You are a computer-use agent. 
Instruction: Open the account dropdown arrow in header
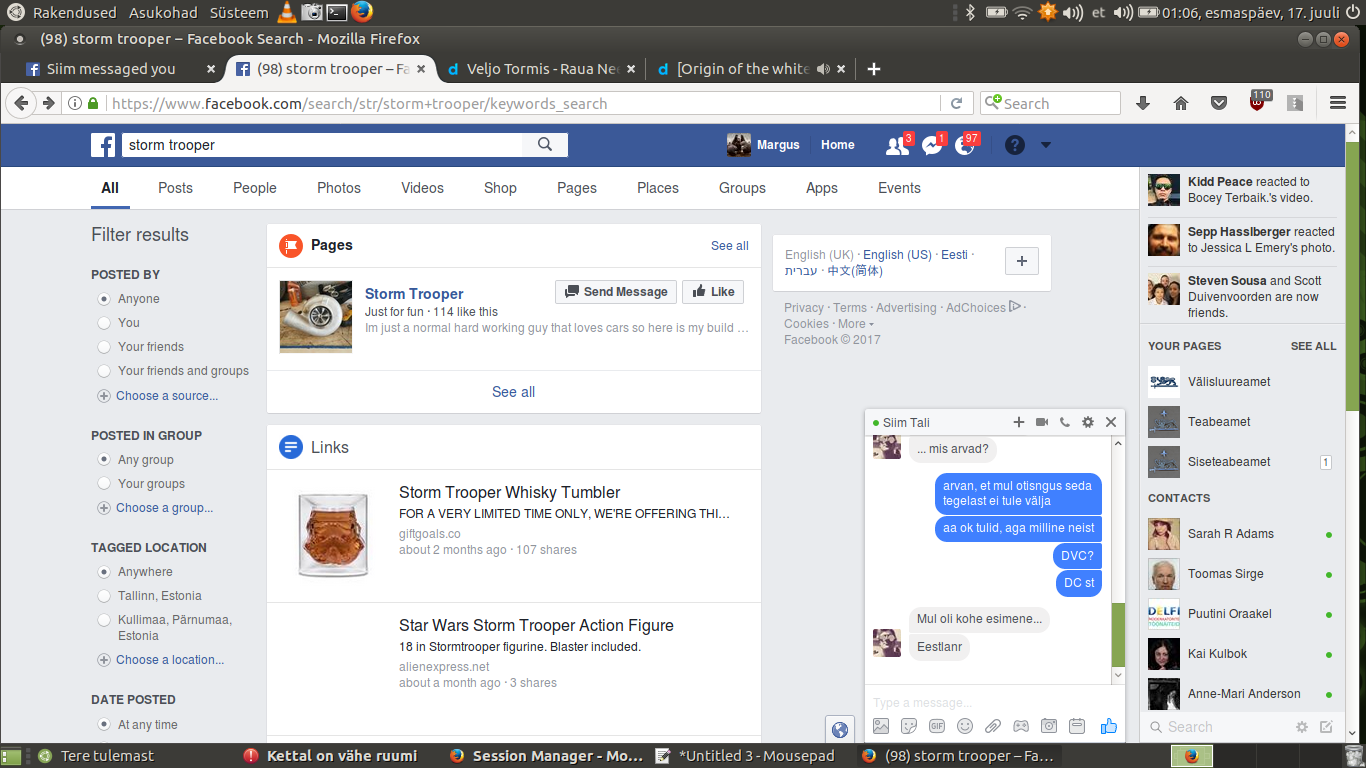coord(1046,145)
